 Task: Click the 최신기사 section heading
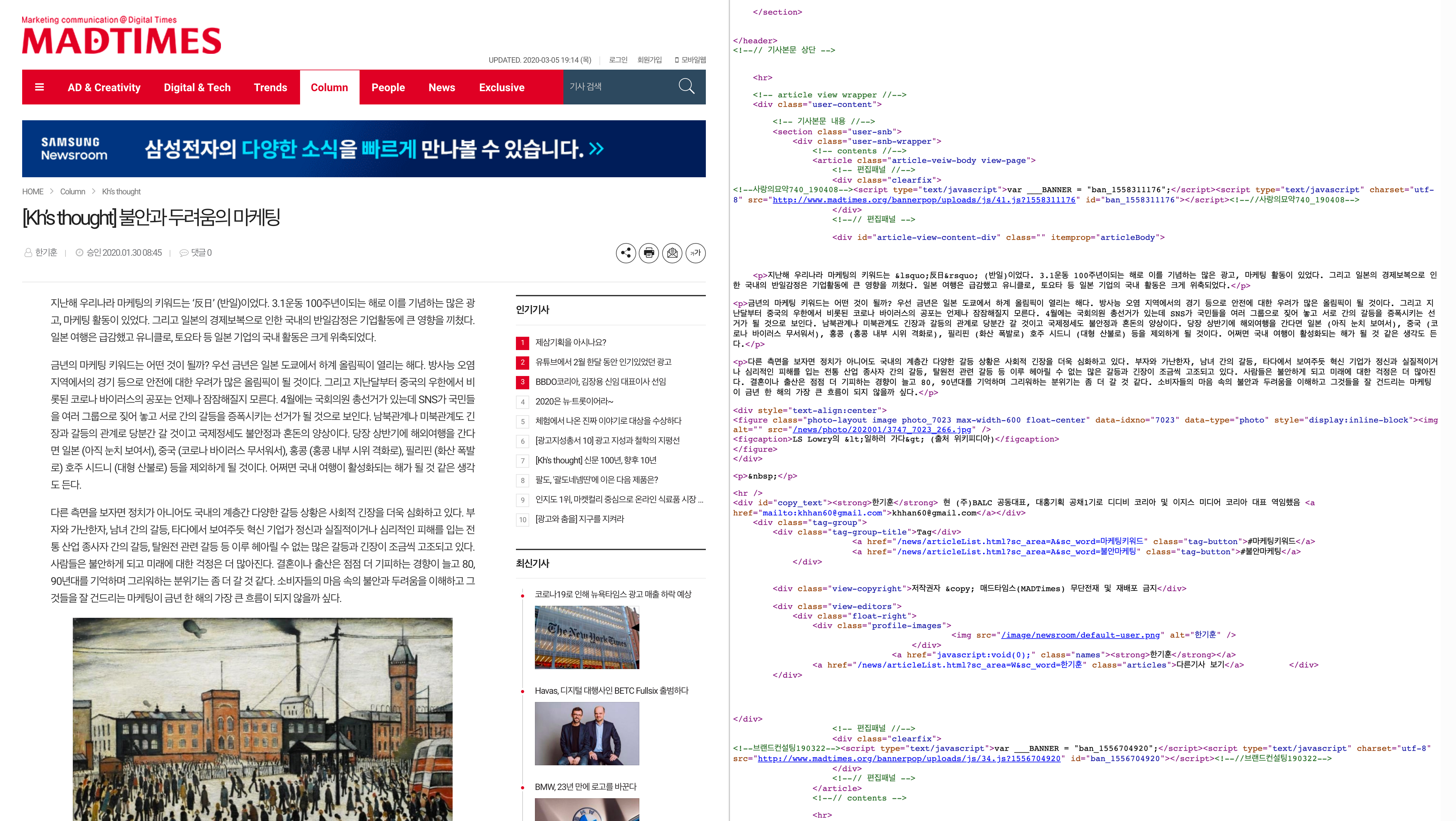coord(532,563)
